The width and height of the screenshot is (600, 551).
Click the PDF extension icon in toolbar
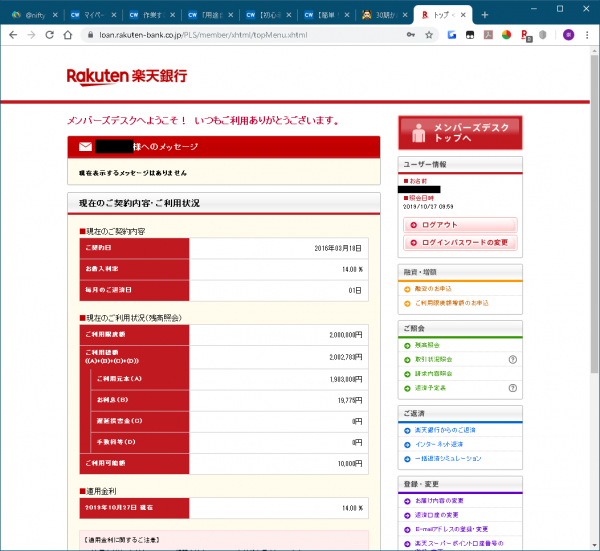pyautogui.click(x=488, y=35)
